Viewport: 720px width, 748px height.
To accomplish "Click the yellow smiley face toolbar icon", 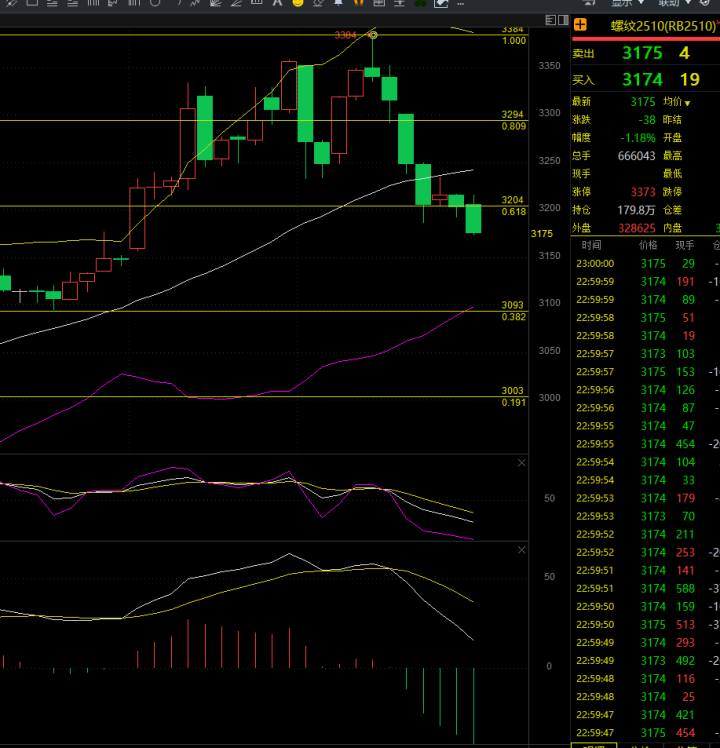I will point(297,4).
